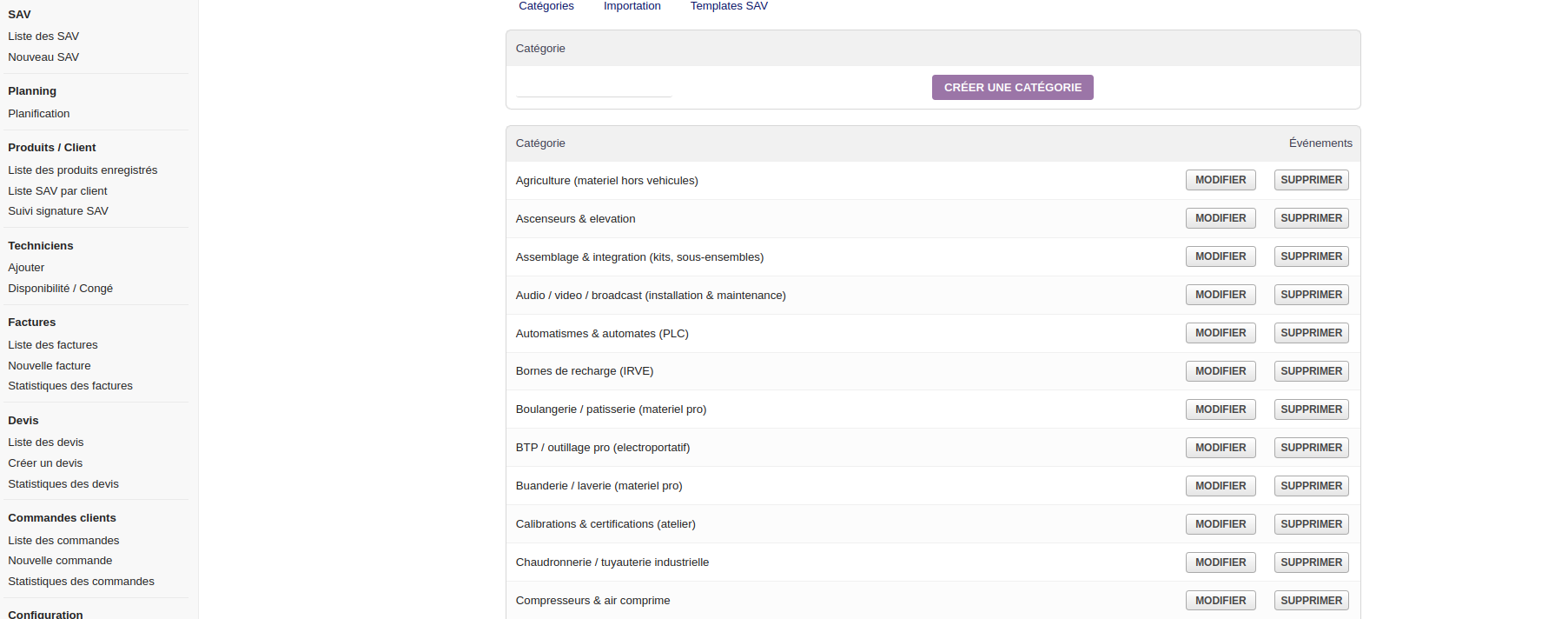Viewport: 1568px width, 619px height.
Task: Go to Nouveau SAV page
Action: (43, 57)
